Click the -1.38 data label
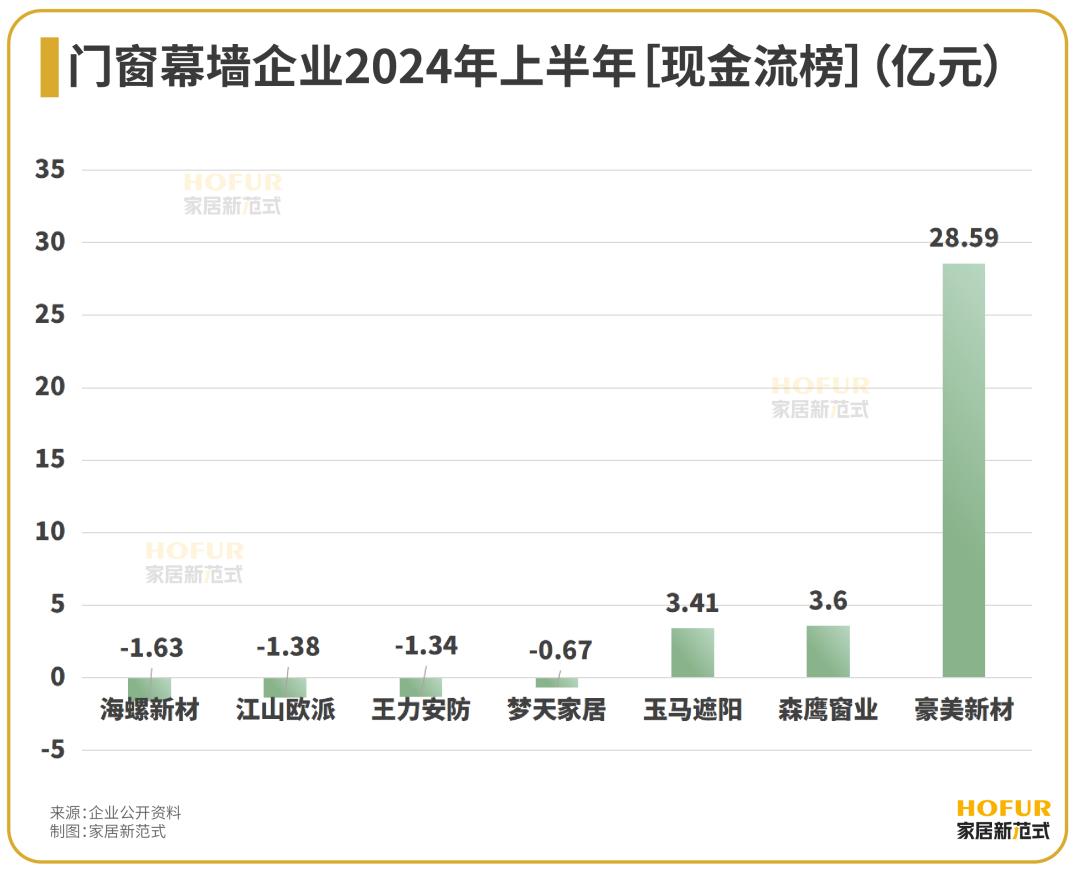The width and height of the screenshot is (1080, 872). click(x=288, y=647)
